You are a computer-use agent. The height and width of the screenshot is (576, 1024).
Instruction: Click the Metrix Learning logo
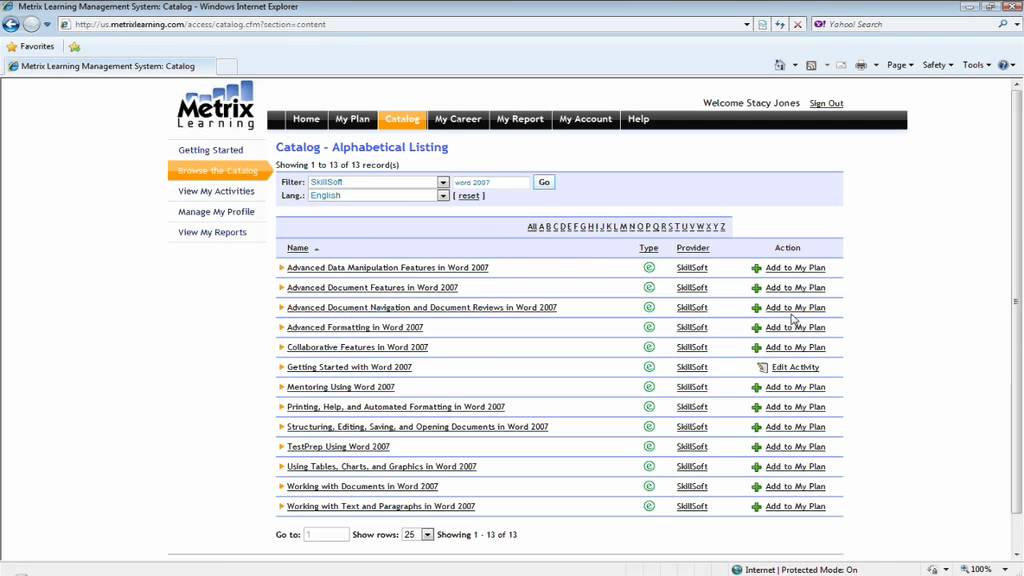coord(216,104)
